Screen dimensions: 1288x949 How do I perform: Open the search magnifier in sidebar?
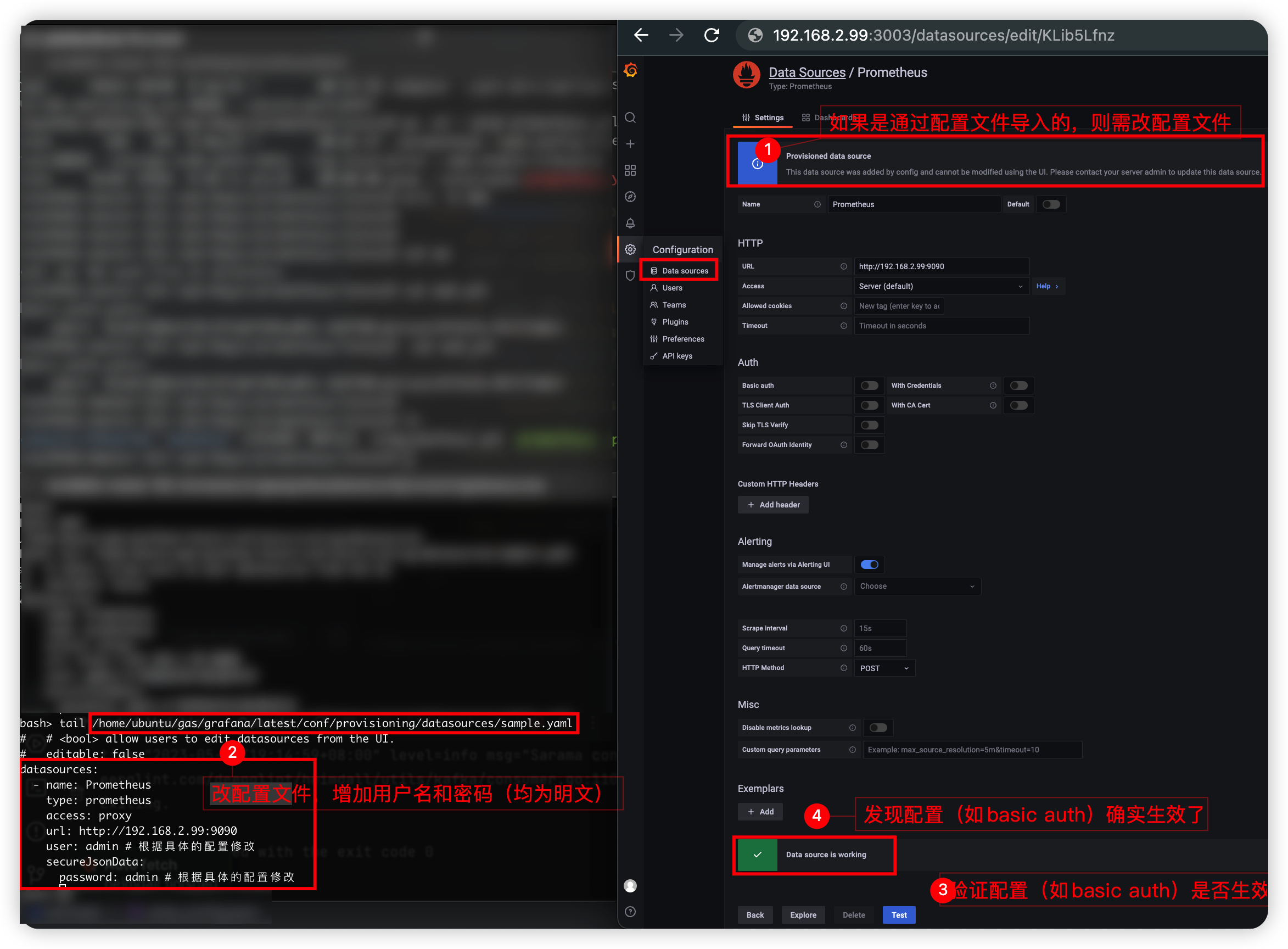630,118
